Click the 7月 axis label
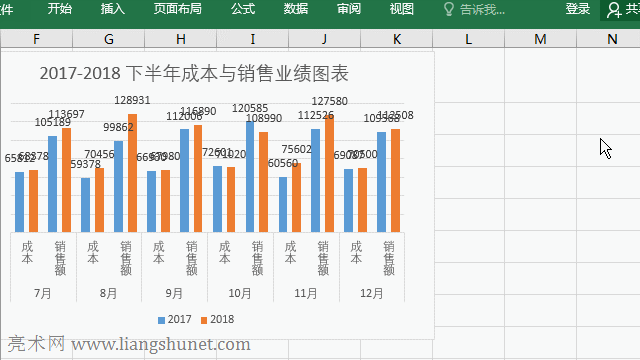 pyautogui.click(x=43, y=293)
